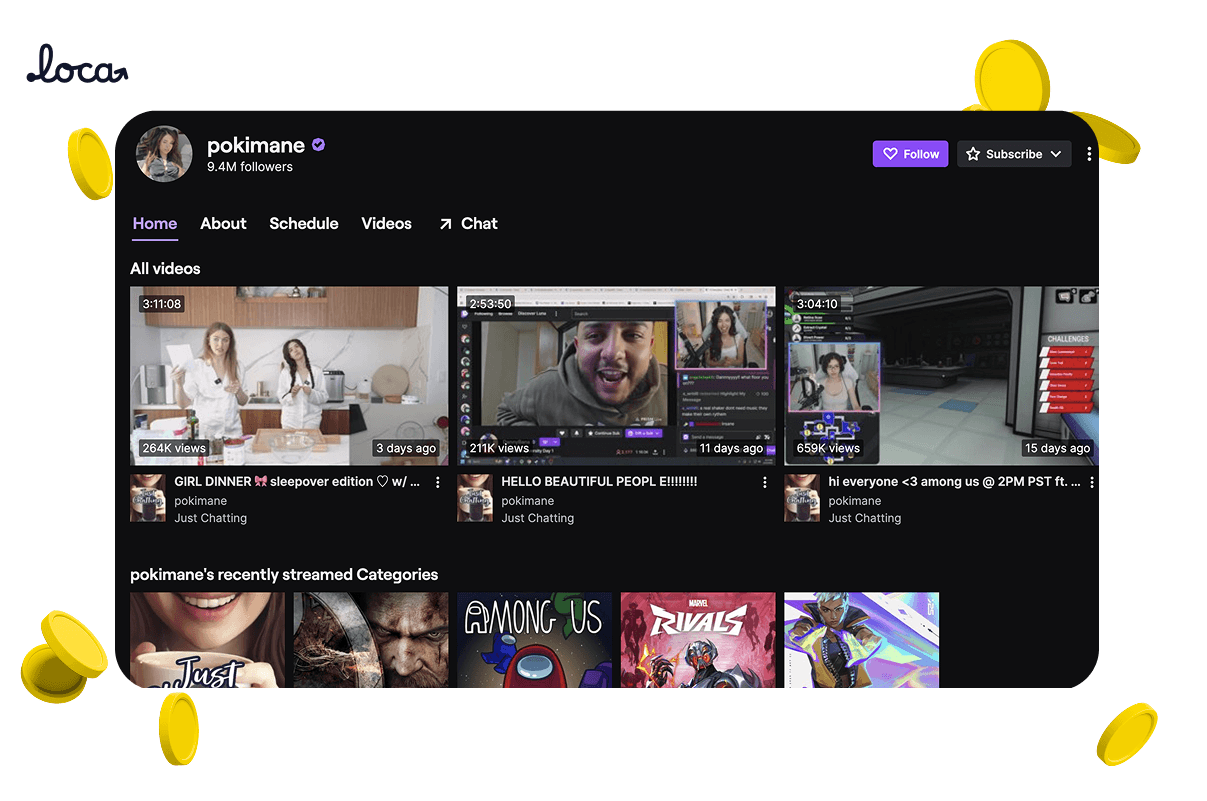1207x801 pixels.
Task: Click pokimane name under GIRL DINNER video
Action: pos(200,501)
